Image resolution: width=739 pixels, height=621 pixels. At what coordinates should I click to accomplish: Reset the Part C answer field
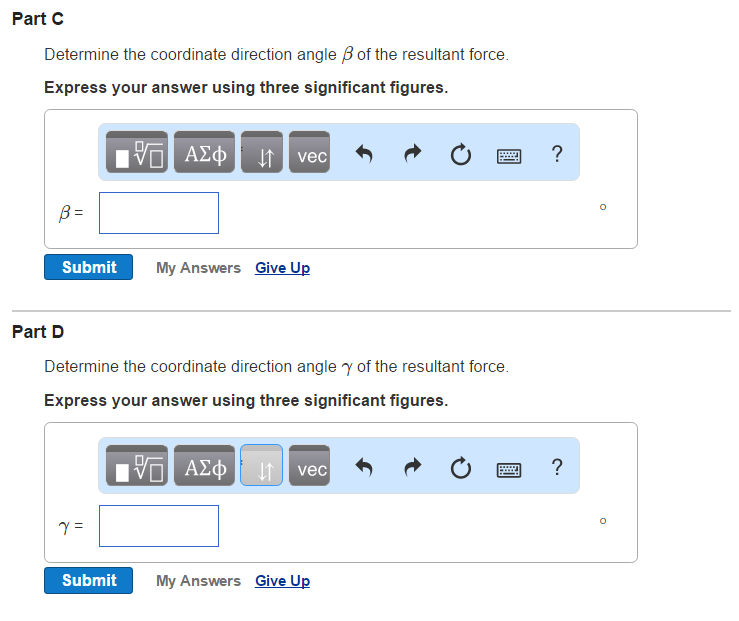(460, 154)
